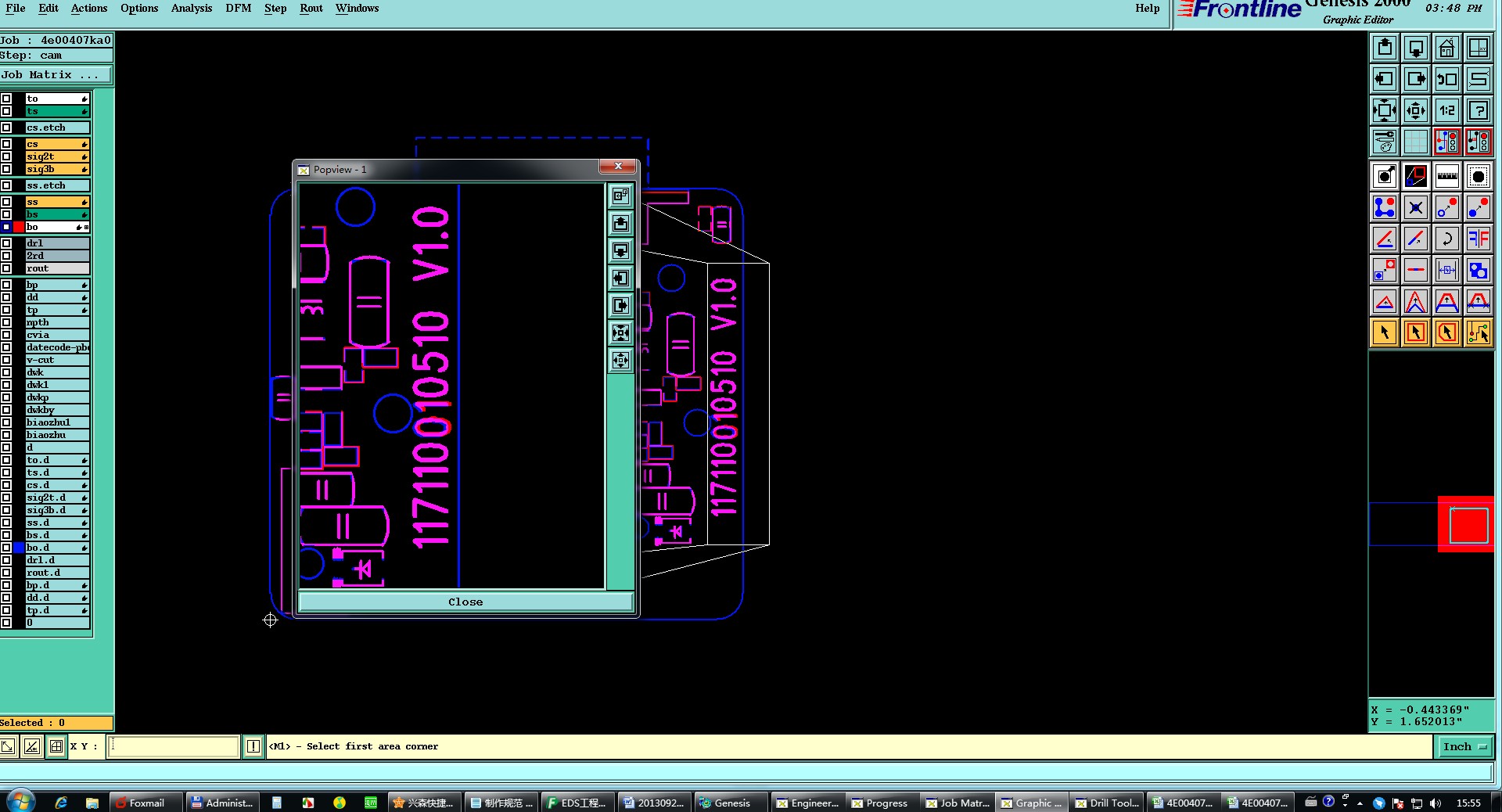The height and width of the screenshot is (812, 1502).
Task: Click the previous view icon
Action: pyautogui.click(x=1447, y=80)
